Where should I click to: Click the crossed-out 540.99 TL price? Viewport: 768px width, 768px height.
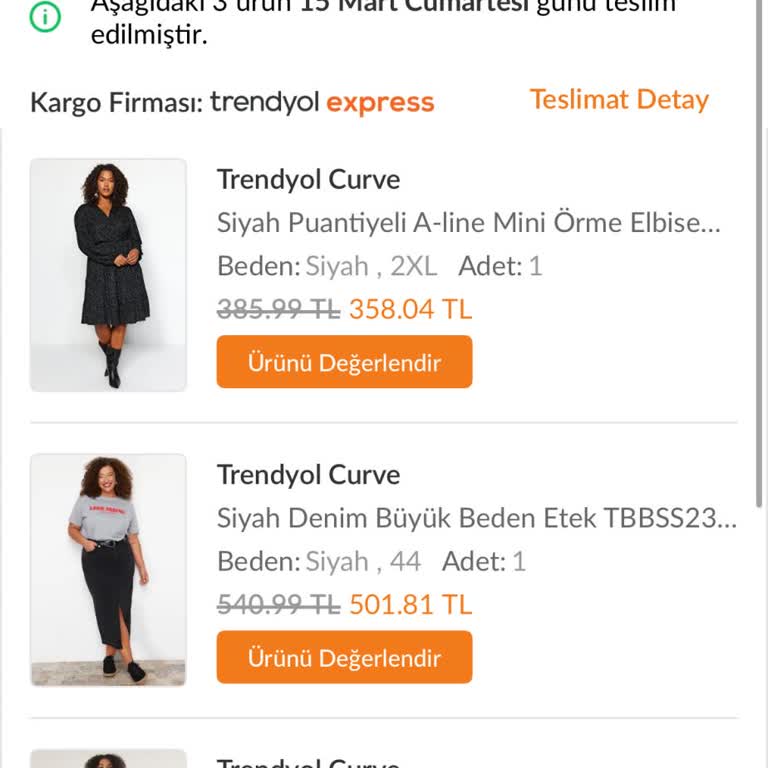(x=278, y=605)
